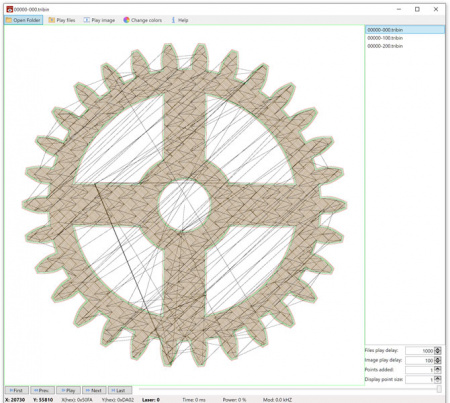
Task: Increase Points added stepper value
Action: tap(438, 368)
